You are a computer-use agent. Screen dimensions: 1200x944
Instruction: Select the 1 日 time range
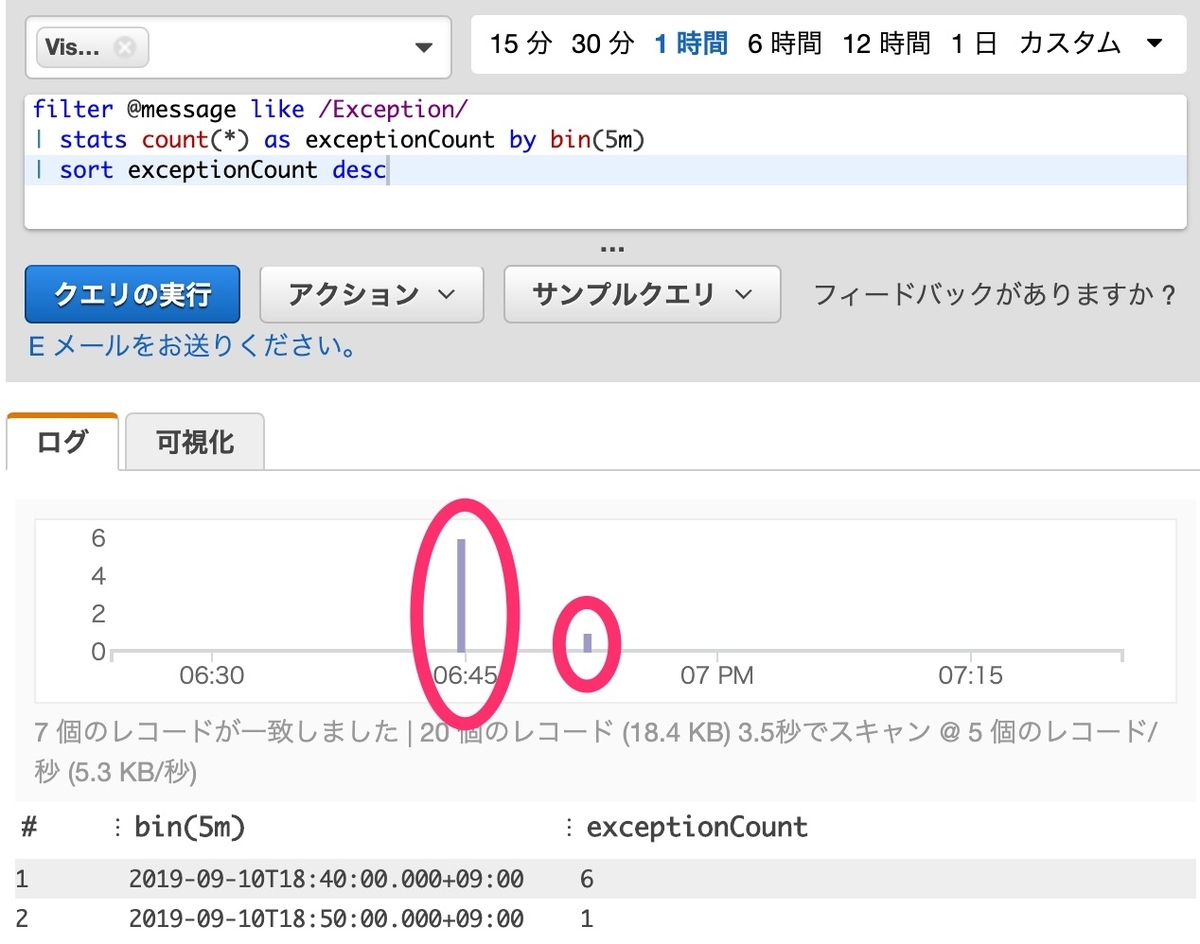coord(974,44)
